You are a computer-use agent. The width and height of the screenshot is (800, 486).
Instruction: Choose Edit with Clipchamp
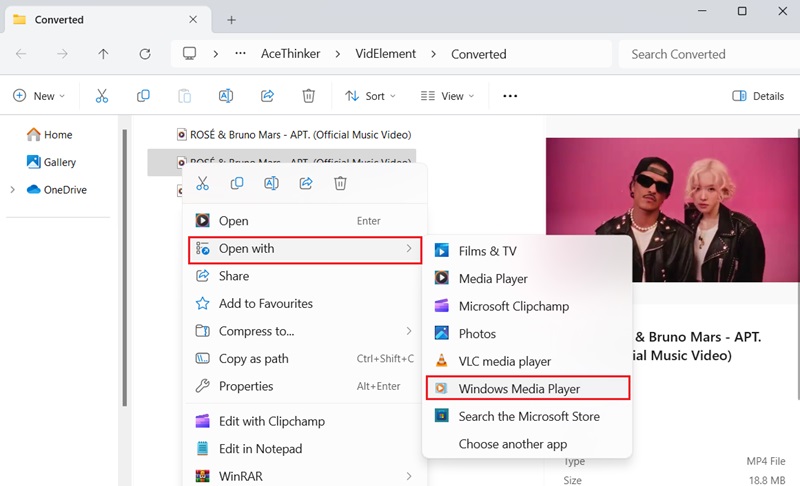coord(305,421)
